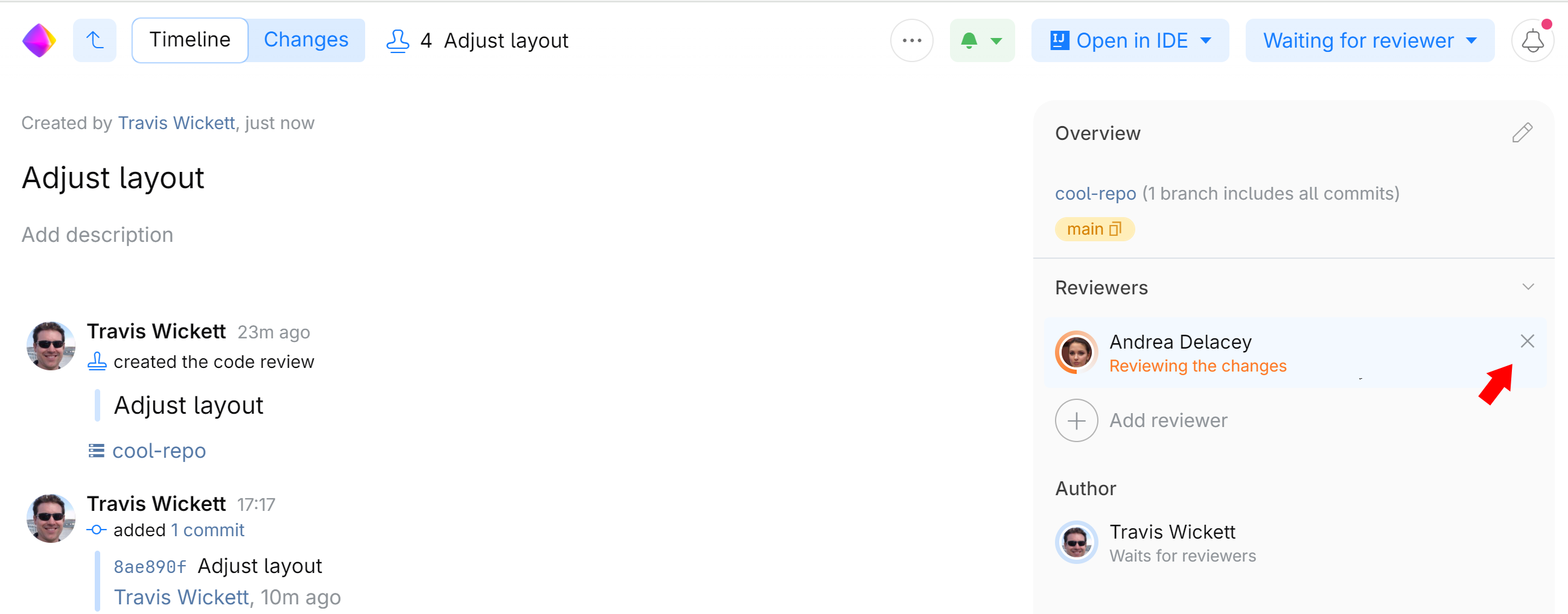Switch to the Changes tab
The image size is (1568, 614).
[x=306, y=40]
